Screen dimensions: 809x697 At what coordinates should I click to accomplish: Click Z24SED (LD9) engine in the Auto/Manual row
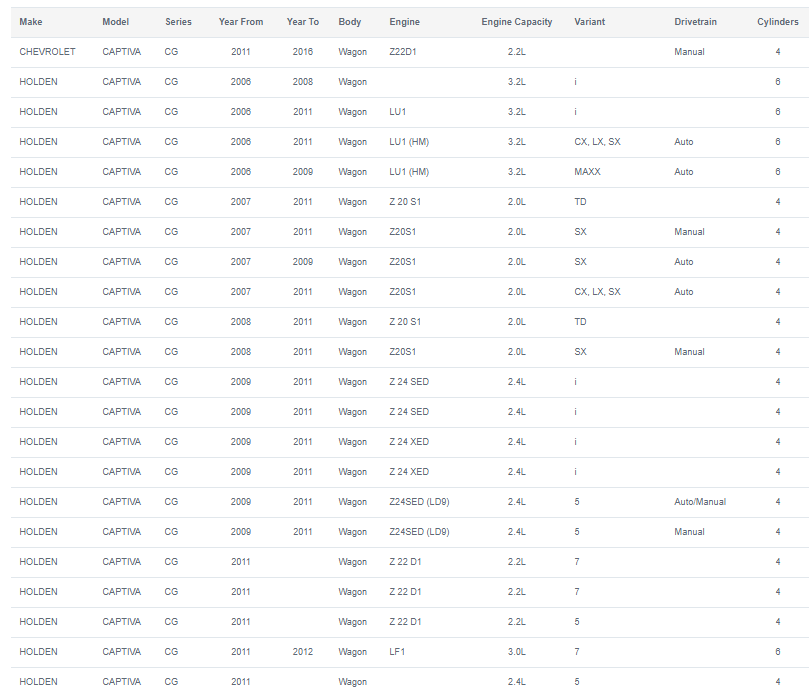(419, 501)
